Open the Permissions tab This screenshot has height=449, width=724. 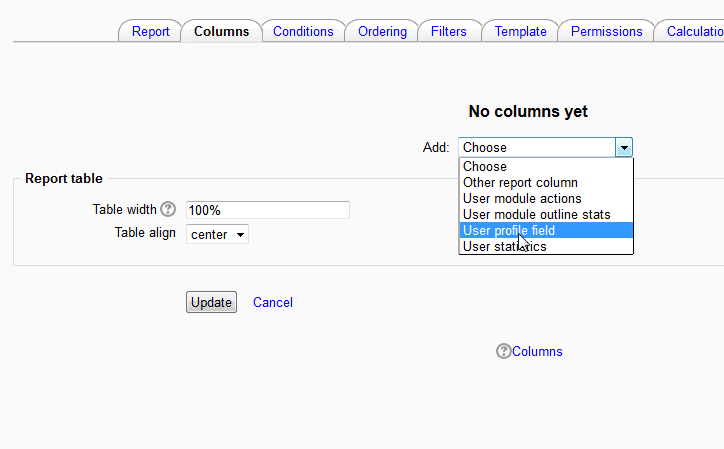coord(606,31)
